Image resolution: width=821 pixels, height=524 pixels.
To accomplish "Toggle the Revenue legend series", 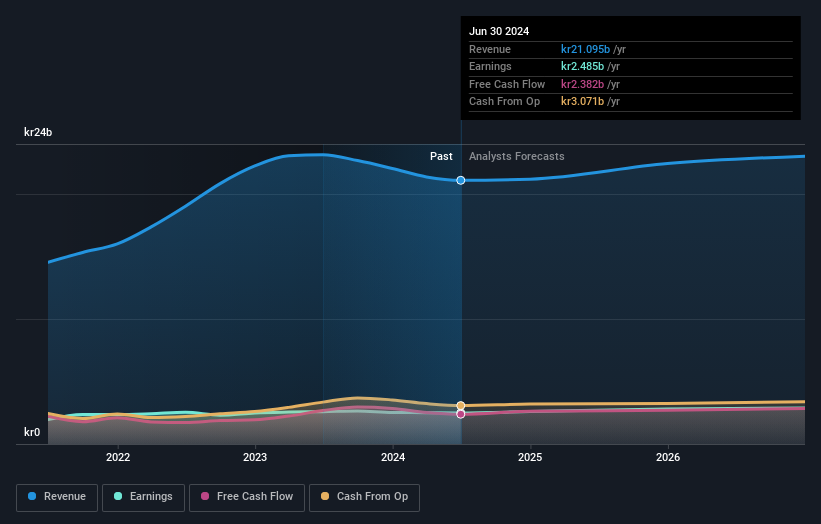I will click(57, 497).
